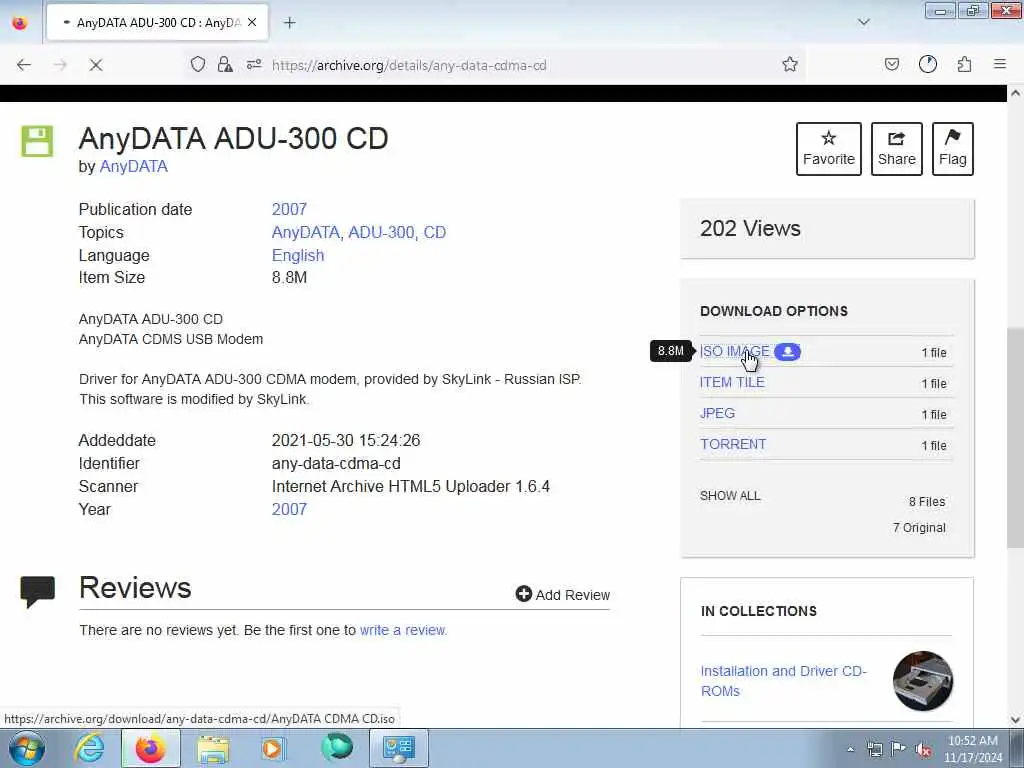The height and width of the screenshot is (768, 1024).
Task: Click the Firefox account circle icon
Action: [x=927, y=64]
